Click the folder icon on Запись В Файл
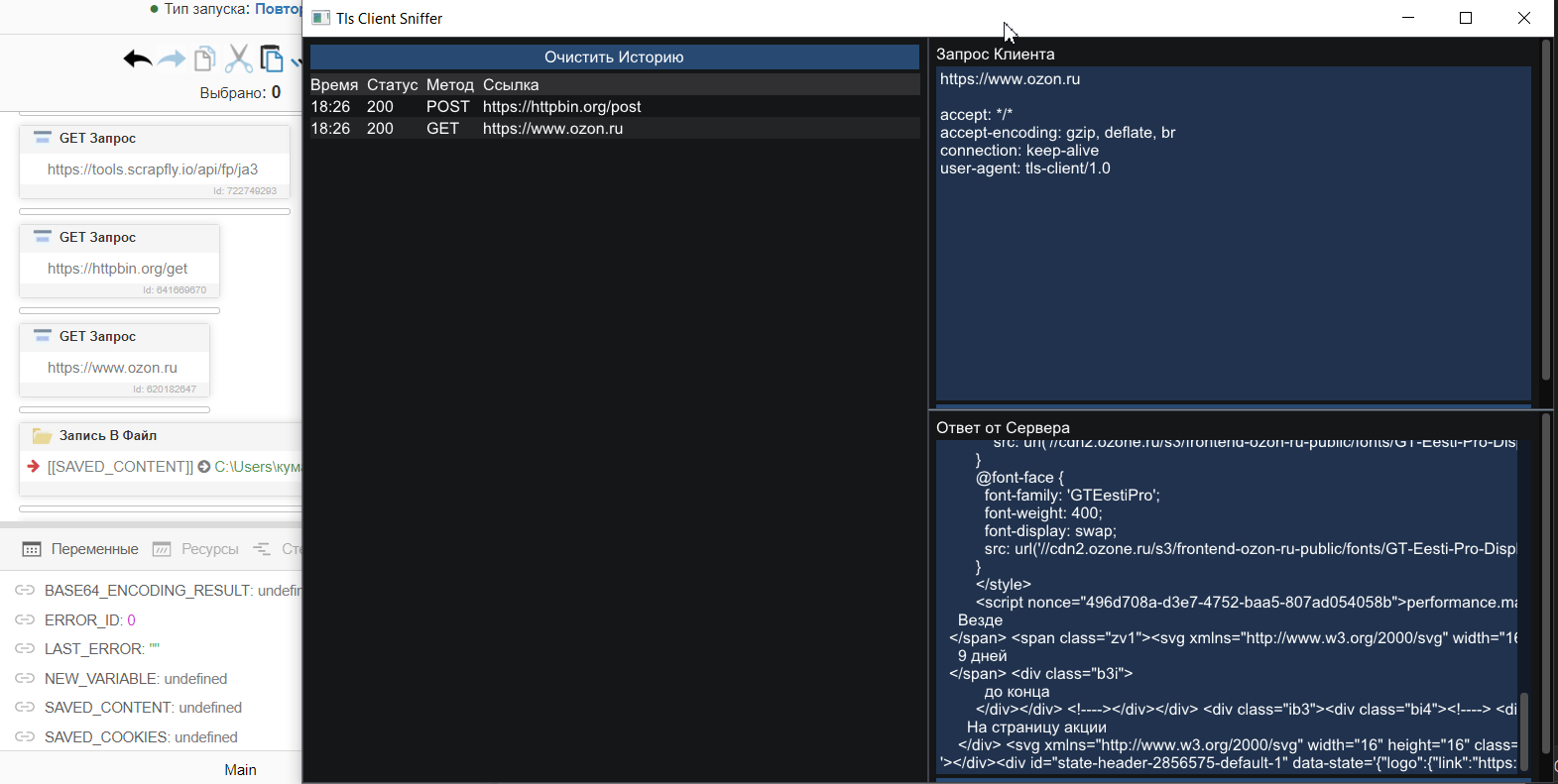1558x784 pixels. click(x=42, y=436)
